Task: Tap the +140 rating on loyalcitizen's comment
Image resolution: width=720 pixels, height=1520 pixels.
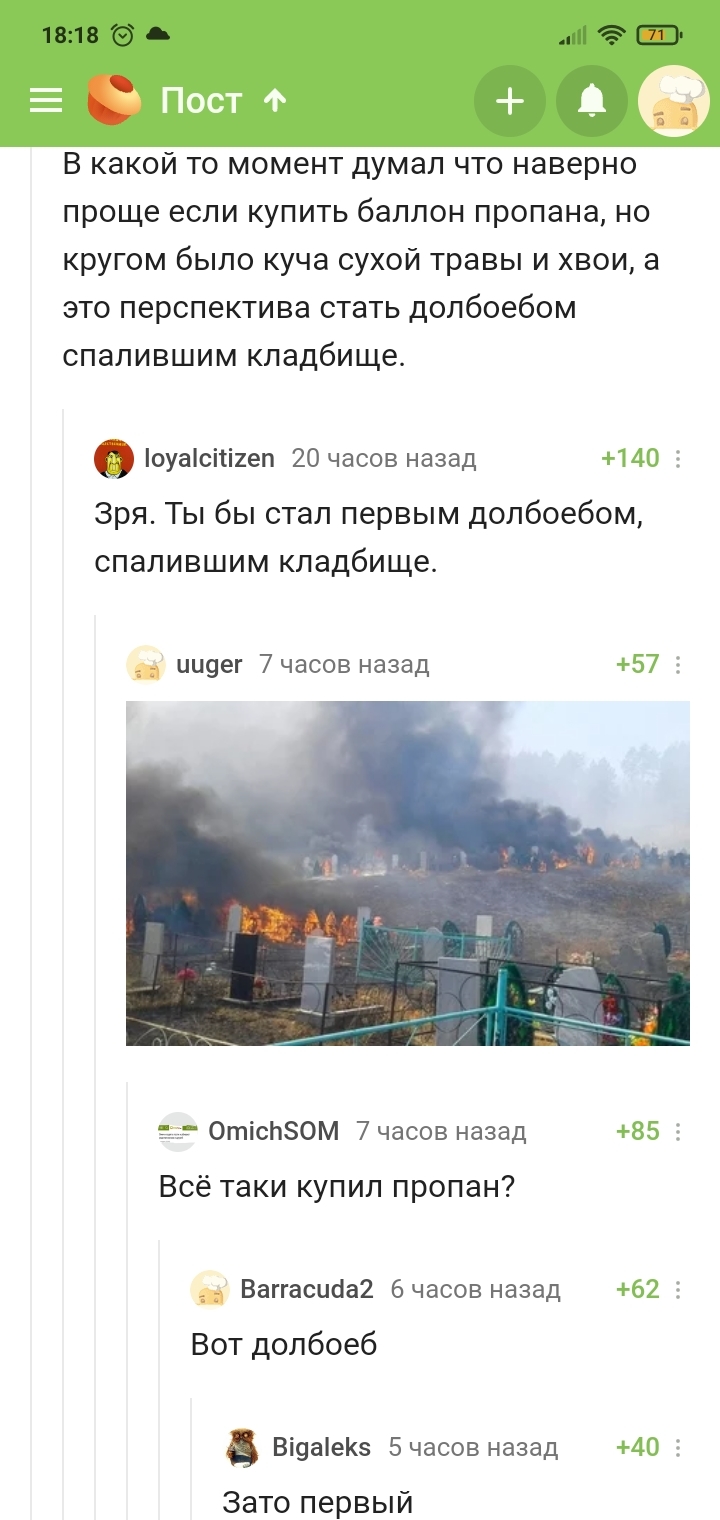Action: (x=630, y=459)
